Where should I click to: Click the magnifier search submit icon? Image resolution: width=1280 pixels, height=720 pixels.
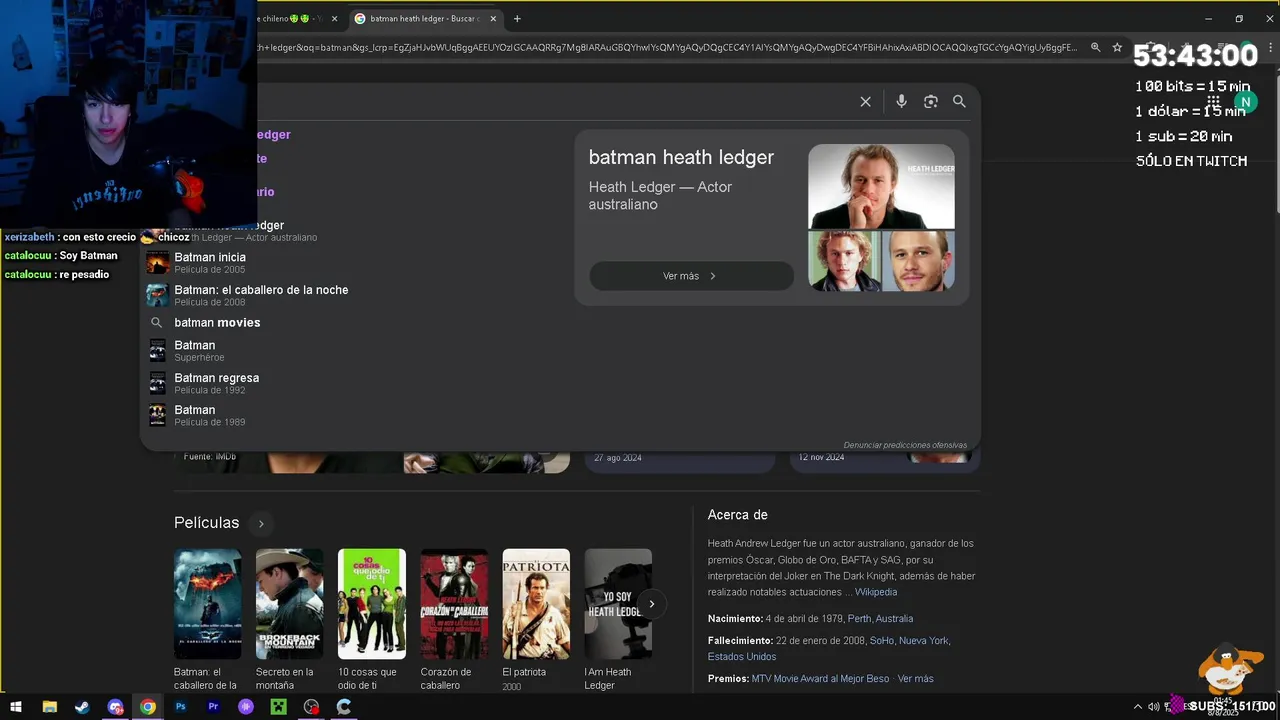pyautogui.click(x=959, y=101)
